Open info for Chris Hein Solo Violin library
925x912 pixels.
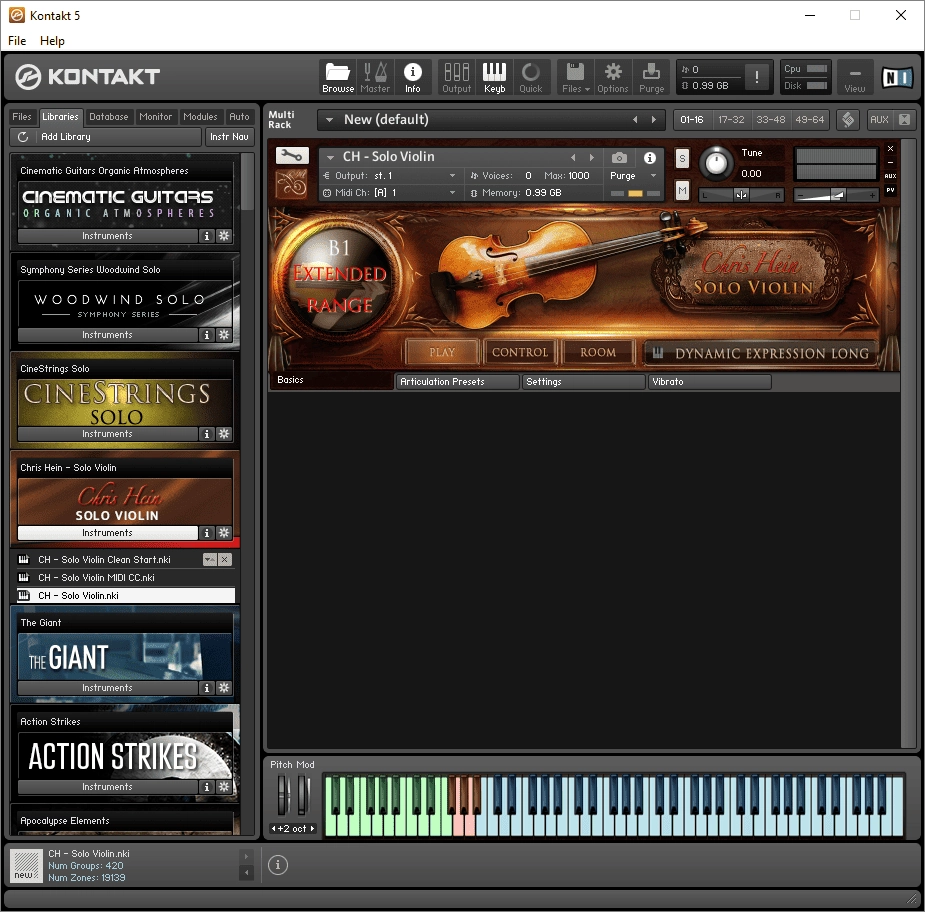(206, 533)
